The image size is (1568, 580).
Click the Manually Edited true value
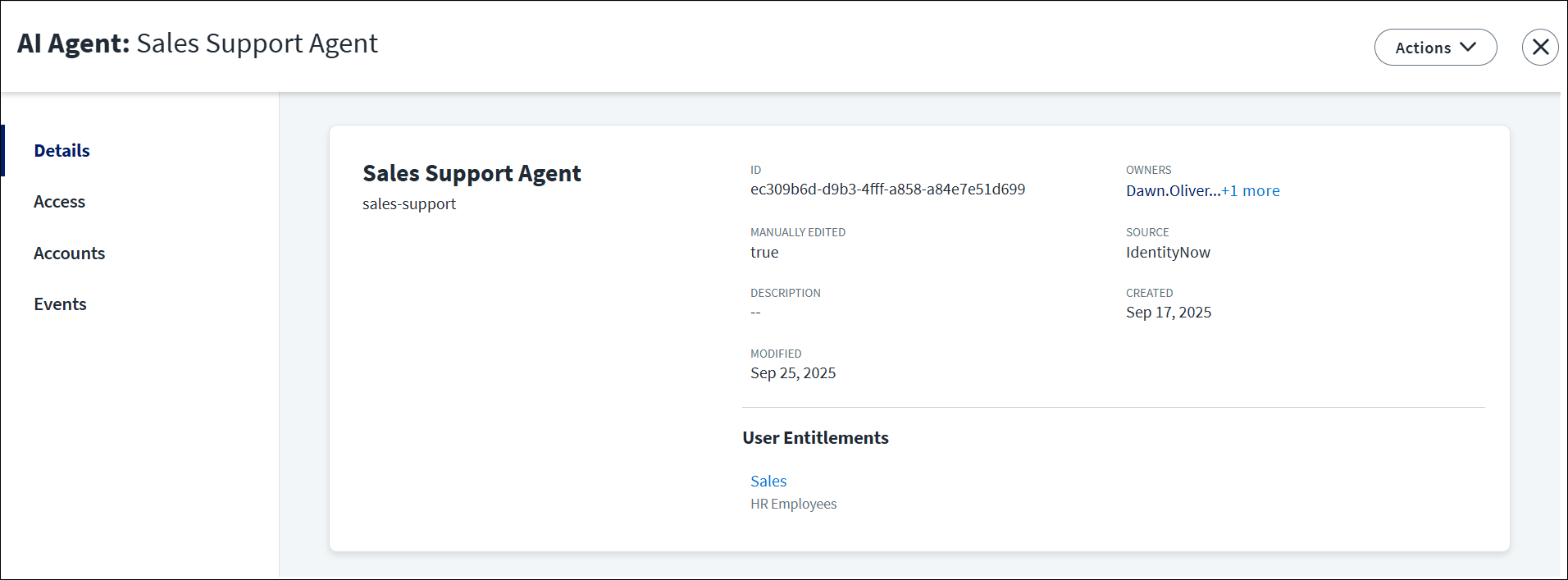[x=764, y=253]
